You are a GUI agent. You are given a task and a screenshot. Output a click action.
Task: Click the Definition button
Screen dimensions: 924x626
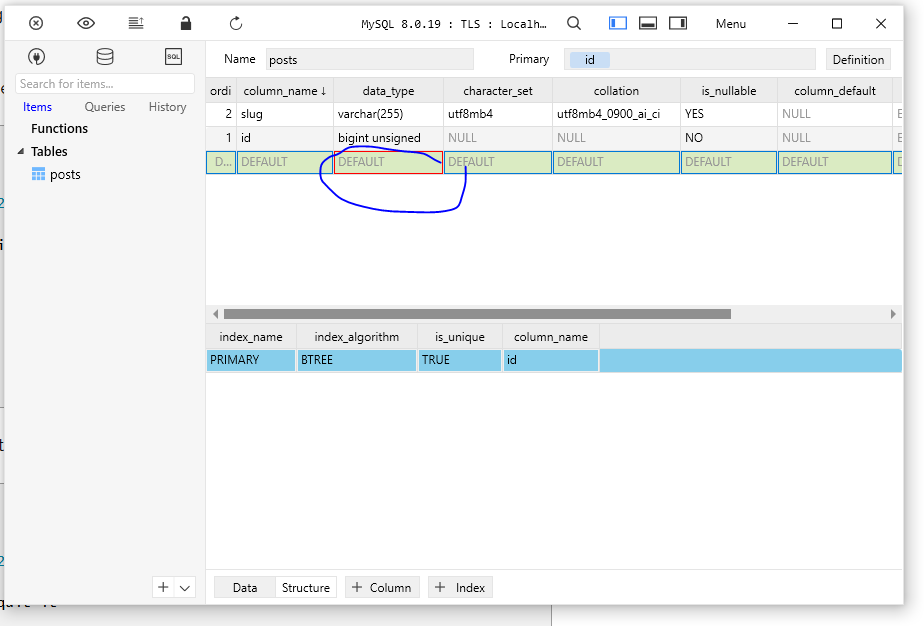coord(858,59)
